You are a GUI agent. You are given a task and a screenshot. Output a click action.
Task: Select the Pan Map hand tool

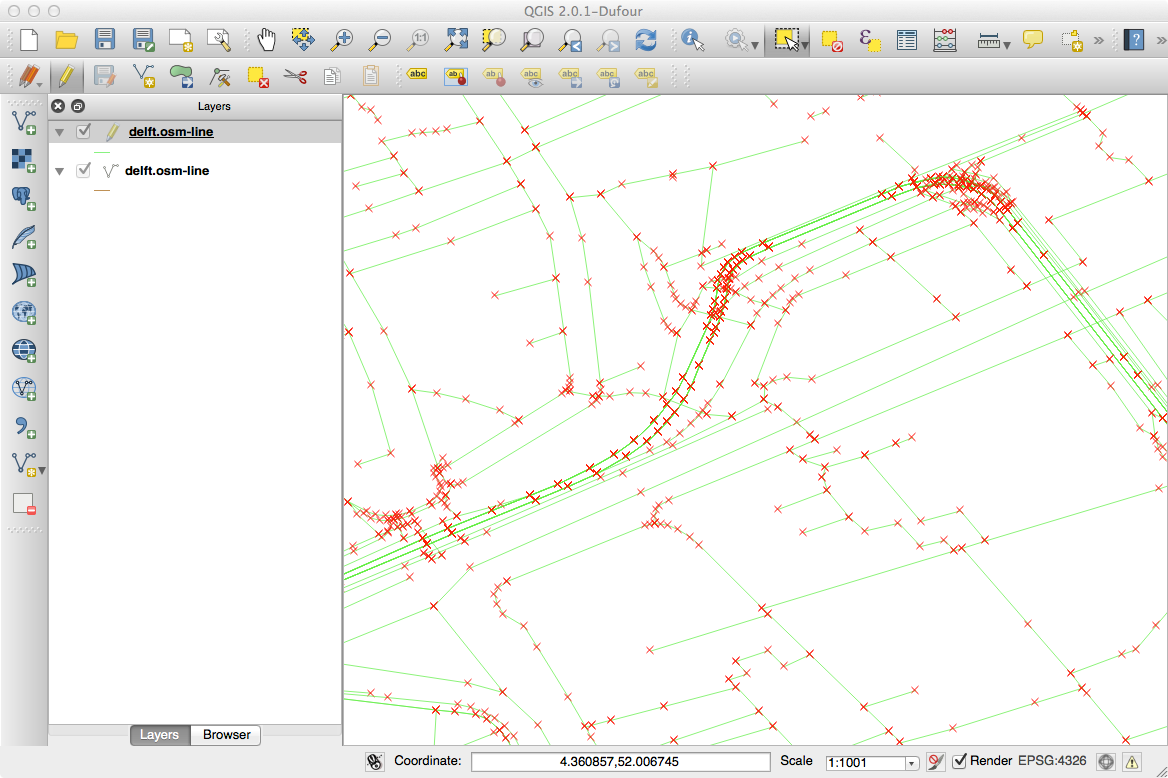pyautogui.click(x=266, y=40)
